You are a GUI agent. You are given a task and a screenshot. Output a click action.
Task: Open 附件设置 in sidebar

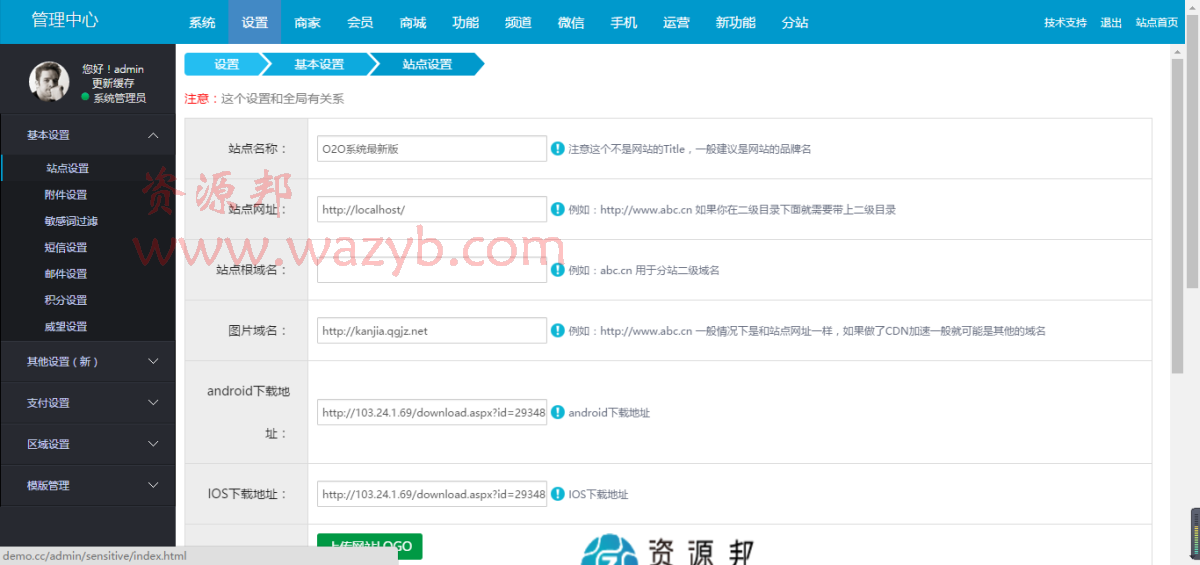coord(66,195)
